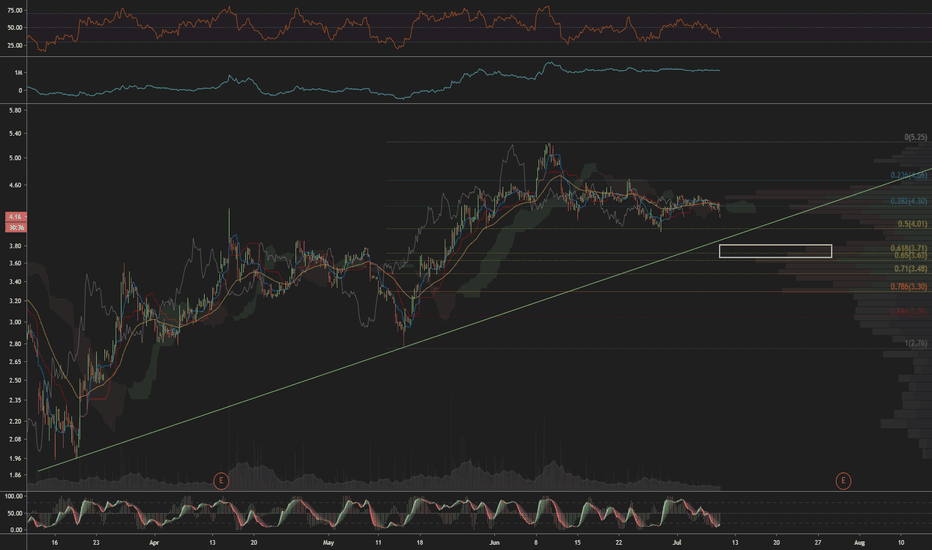Click the bar countdown label 30:36
Screen dimensions: 932x550
point(15,227)
